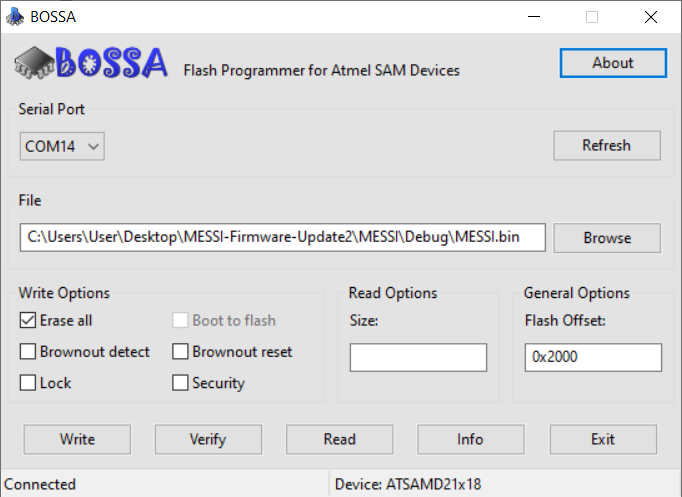The height and width of the screenshot is (497, 682).
Task: Exit the BOSSA application
Action: (x=603, y=439)
